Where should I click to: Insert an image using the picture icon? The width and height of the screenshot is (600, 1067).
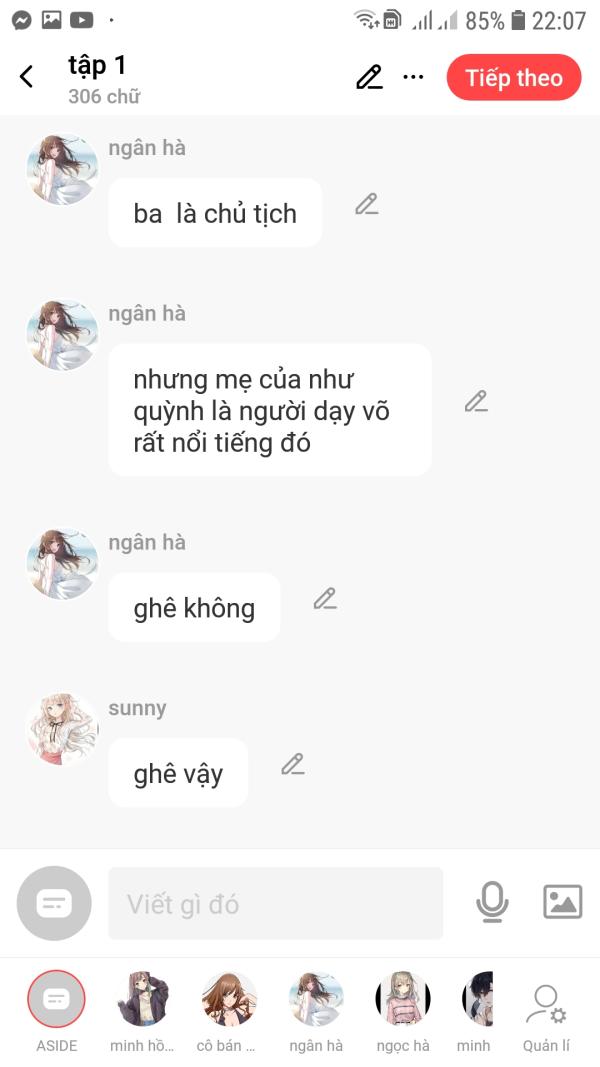563,902
